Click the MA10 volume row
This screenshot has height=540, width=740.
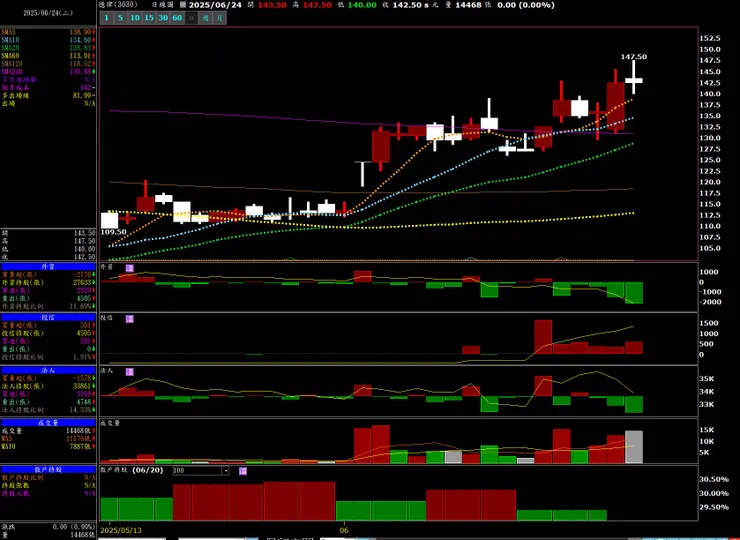coord(48,446)
